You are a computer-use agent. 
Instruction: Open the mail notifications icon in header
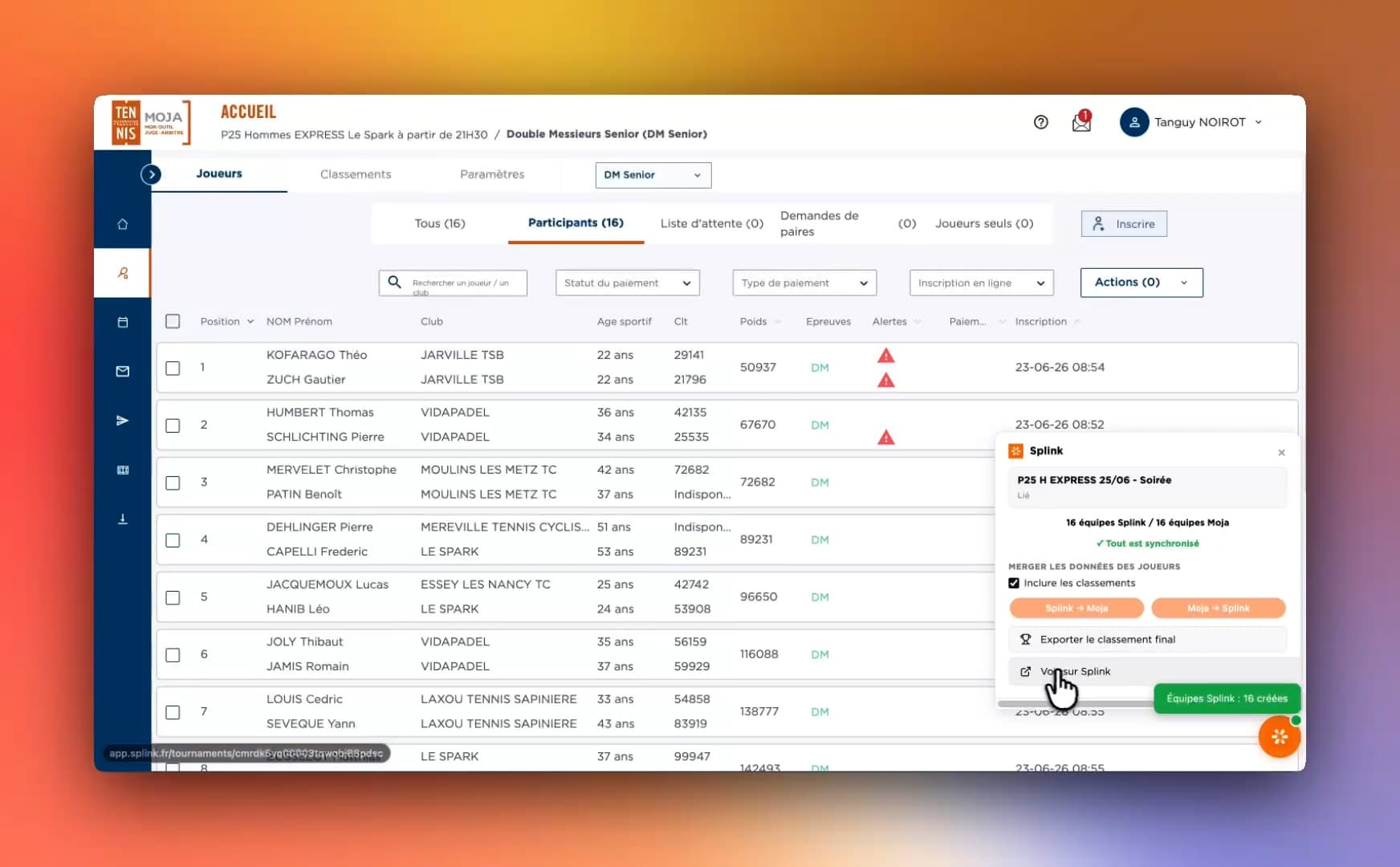pyautogui.click(x=1081, y=122)
